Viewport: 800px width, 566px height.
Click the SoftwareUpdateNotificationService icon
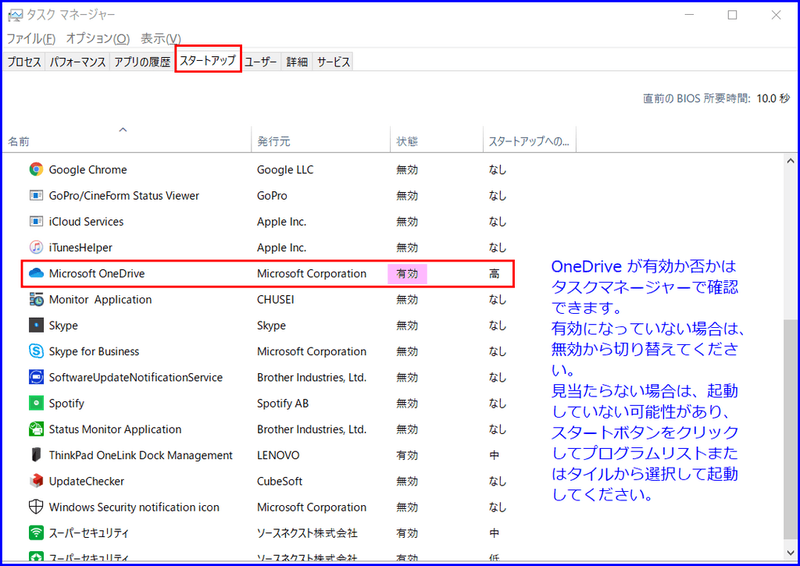36,377
